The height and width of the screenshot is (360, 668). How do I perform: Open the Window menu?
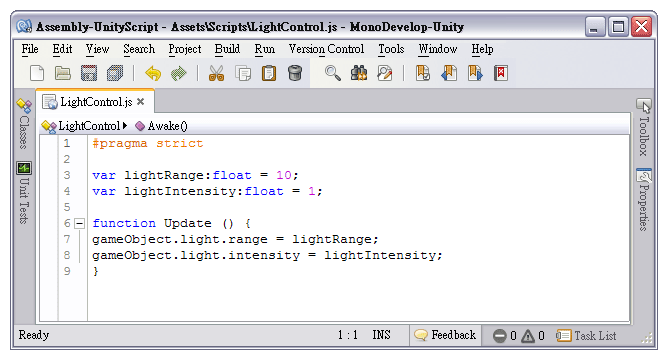pyautogui.click(x=438, y=49)
